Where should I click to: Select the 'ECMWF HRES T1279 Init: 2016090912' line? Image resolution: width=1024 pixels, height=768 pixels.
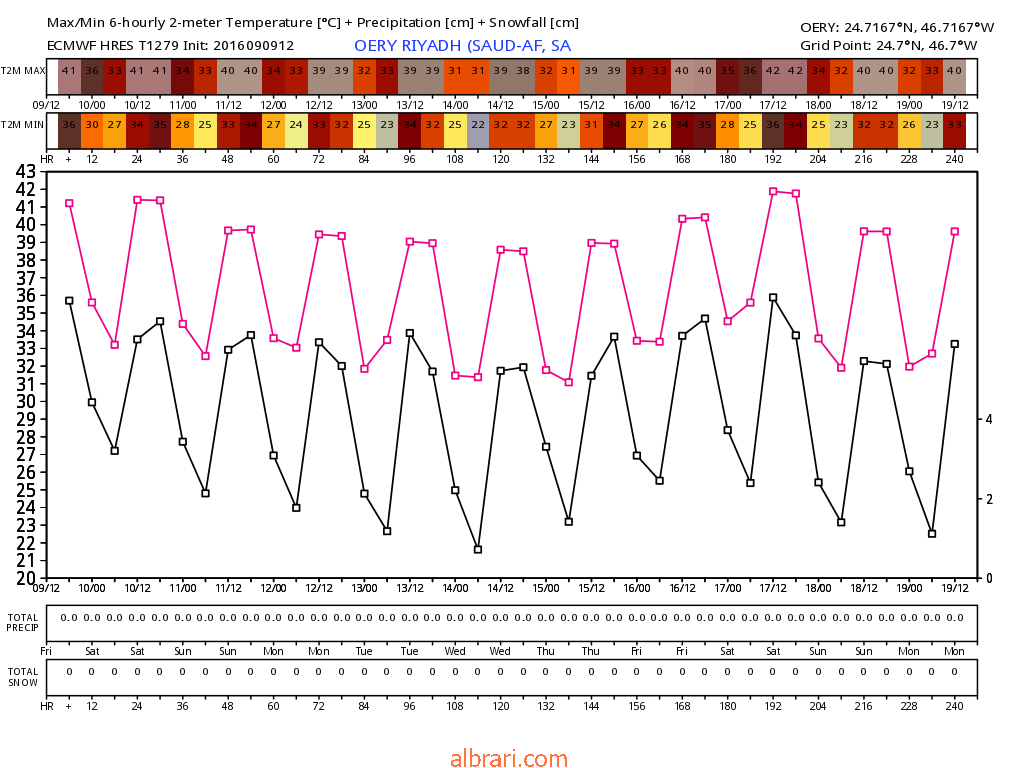(x=170, y=46)
